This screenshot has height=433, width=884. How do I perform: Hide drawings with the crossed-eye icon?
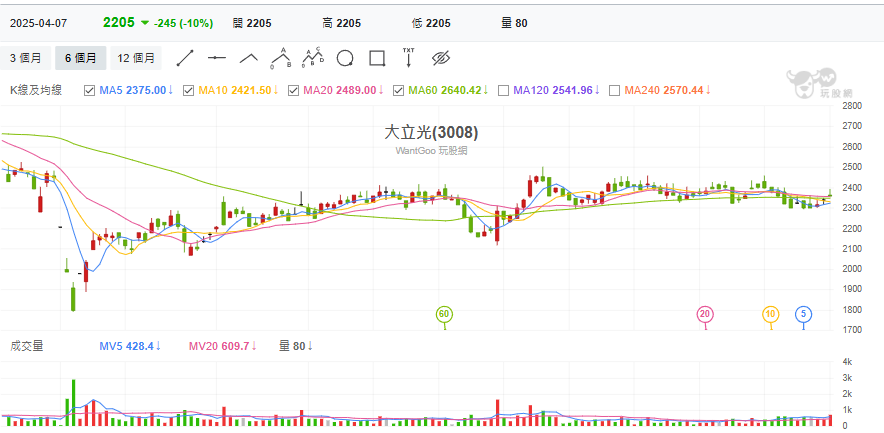point(442,57)
